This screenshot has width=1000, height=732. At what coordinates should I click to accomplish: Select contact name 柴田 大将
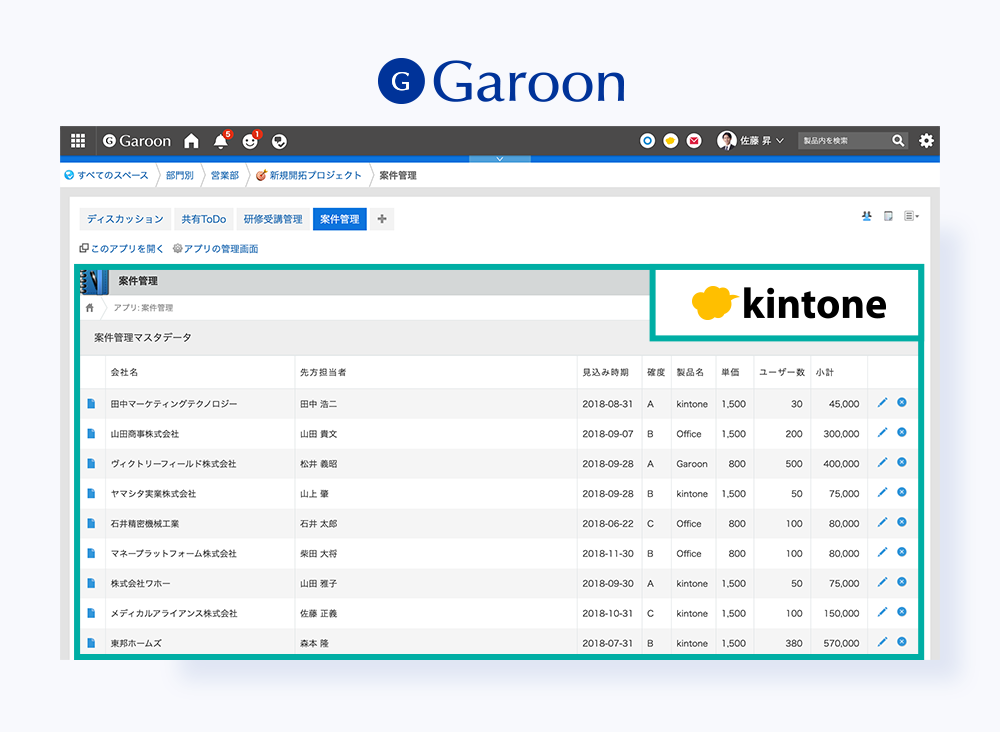click(x=319, y=553)
